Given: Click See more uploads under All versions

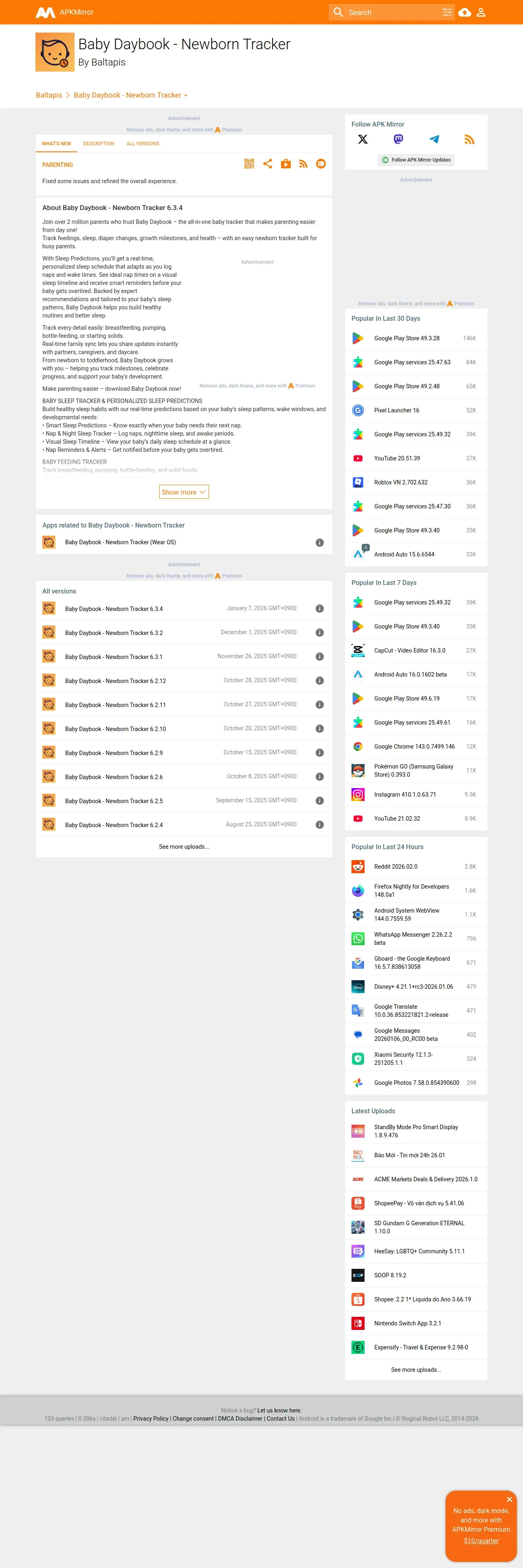Looking at the screenshot, I should [184, 847].
